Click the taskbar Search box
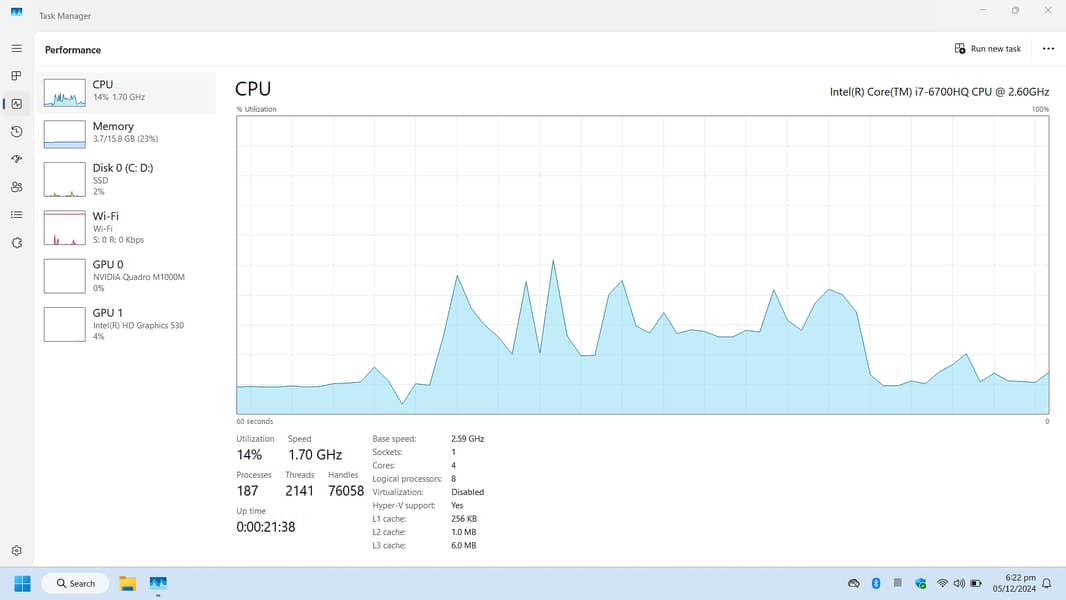 (x=76, y=583)
